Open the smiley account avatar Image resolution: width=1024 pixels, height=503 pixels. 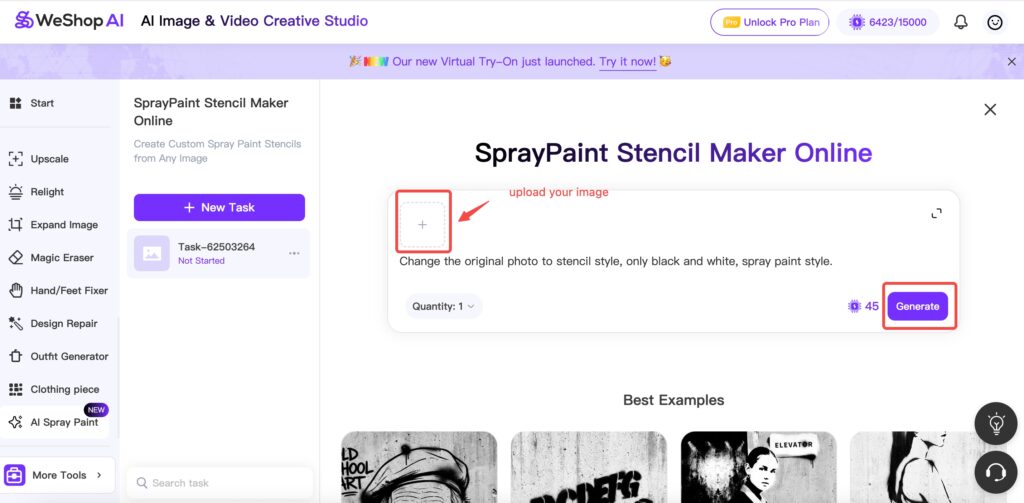pos(995,22)
